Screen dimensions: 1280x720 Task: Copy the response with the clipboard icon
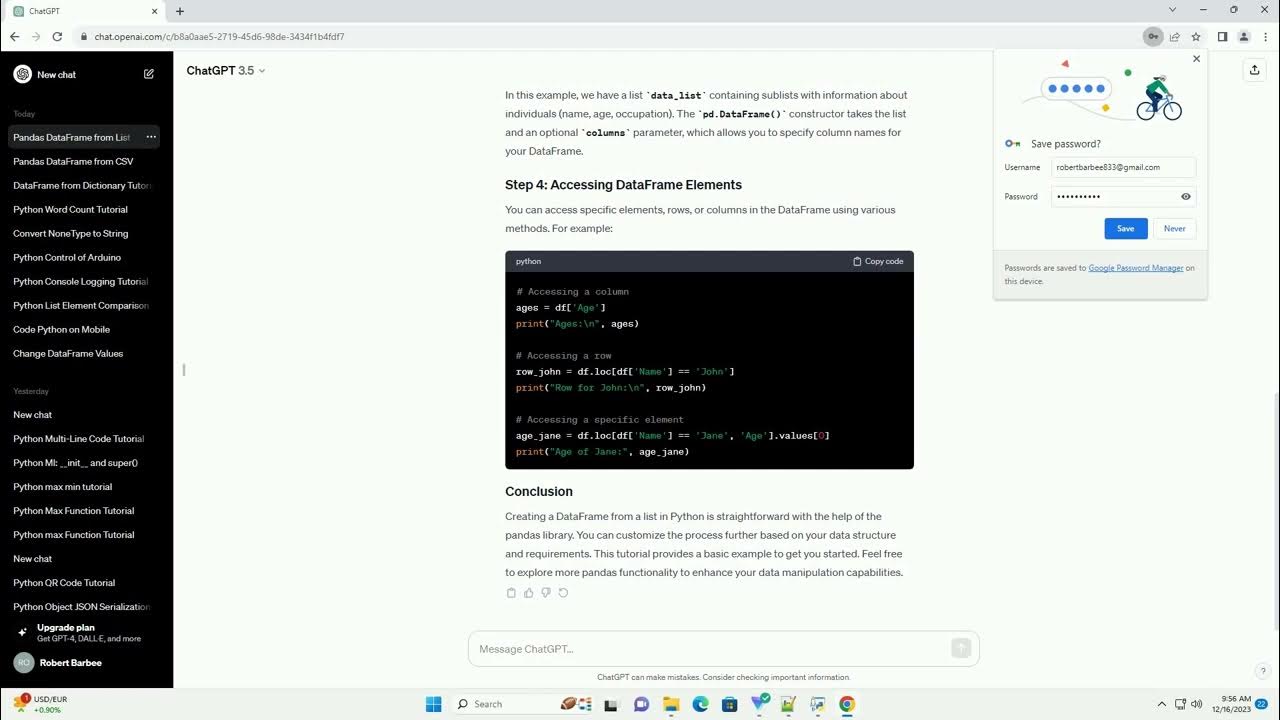point(511,593)
